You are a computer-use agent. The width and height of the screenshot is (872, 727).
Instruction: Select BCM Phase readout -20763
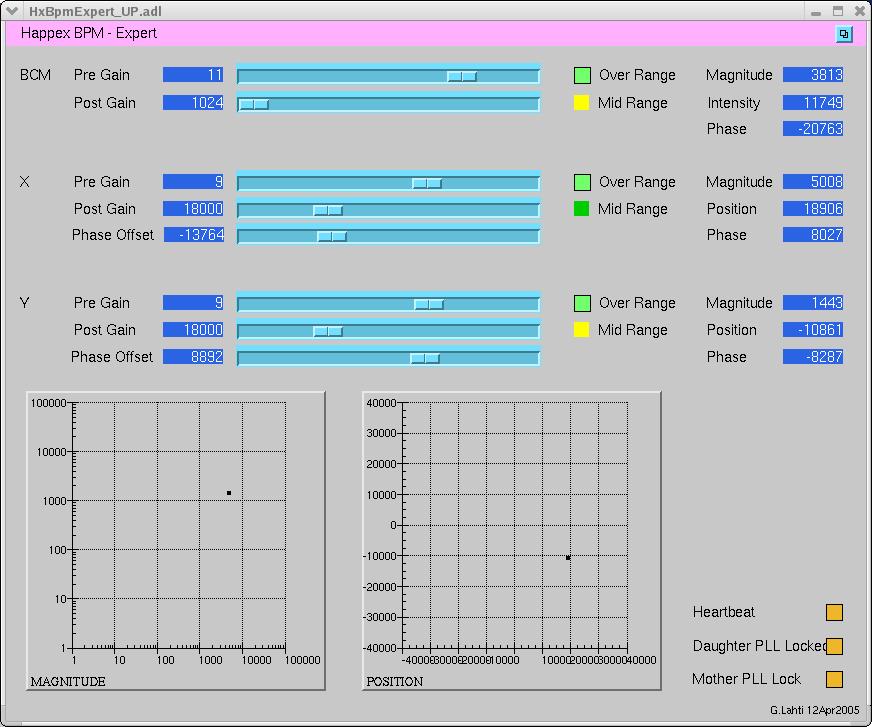813,129
